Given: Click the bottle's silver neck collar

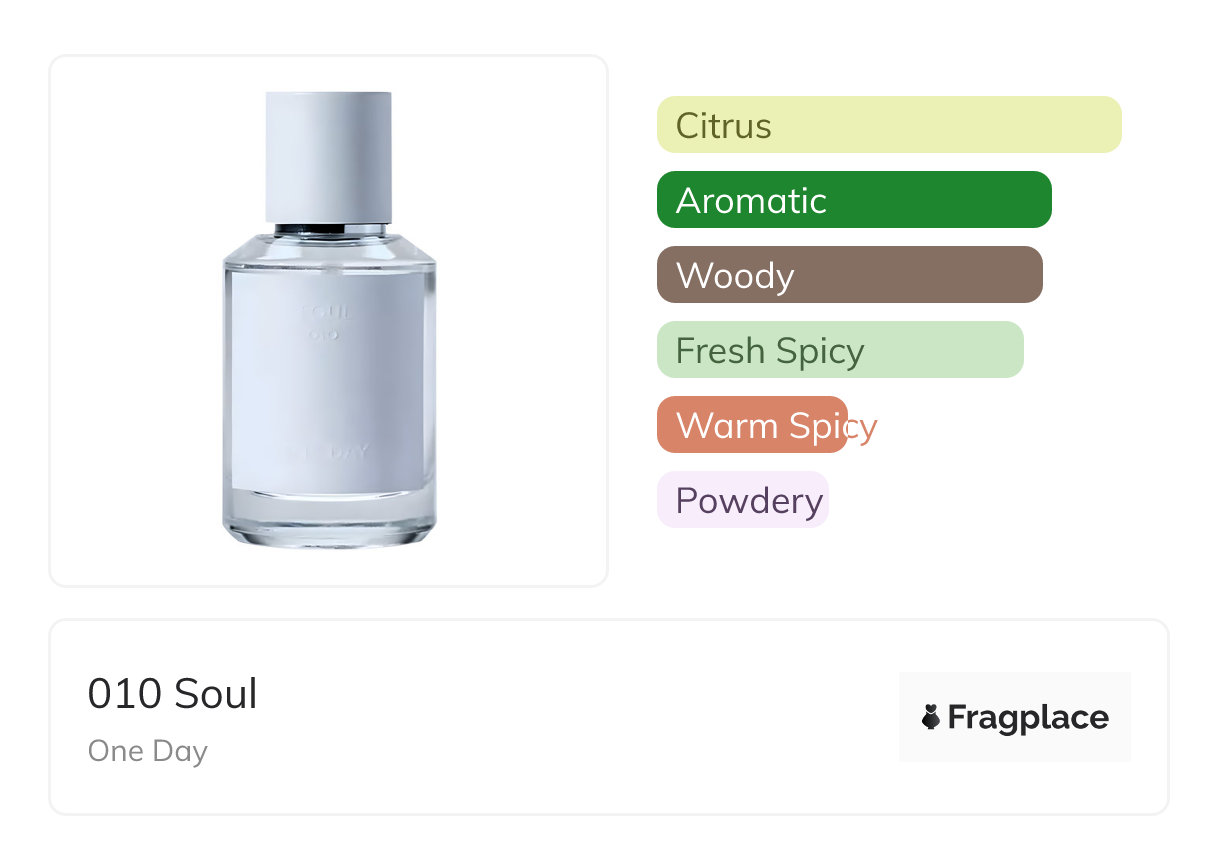Looking at the screenshot, I should tap(328, 229).
